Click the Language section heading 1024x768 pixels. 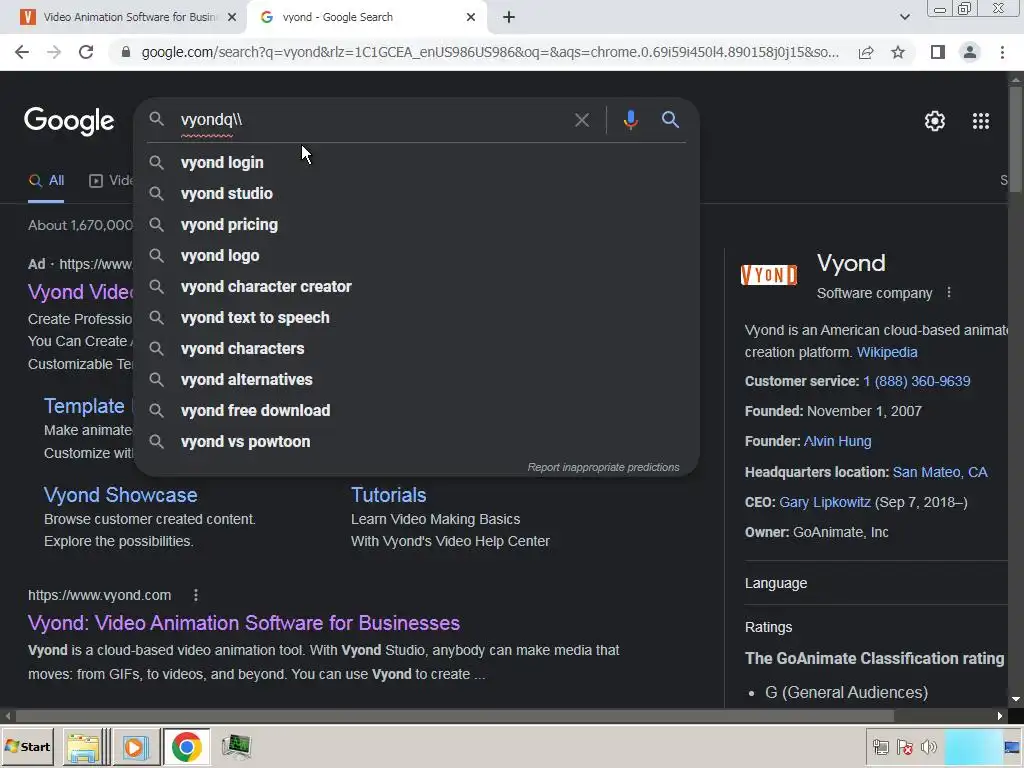[776, 583]
